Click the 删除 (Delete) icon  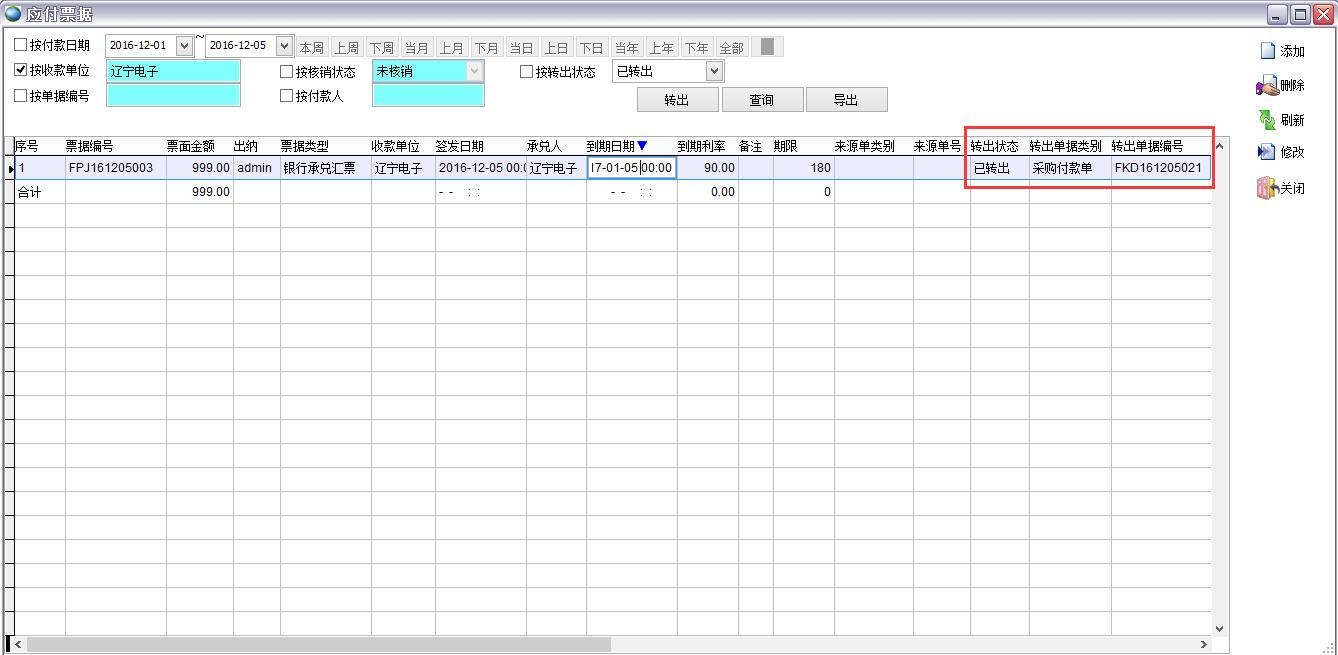click(x=1267, y=86)
